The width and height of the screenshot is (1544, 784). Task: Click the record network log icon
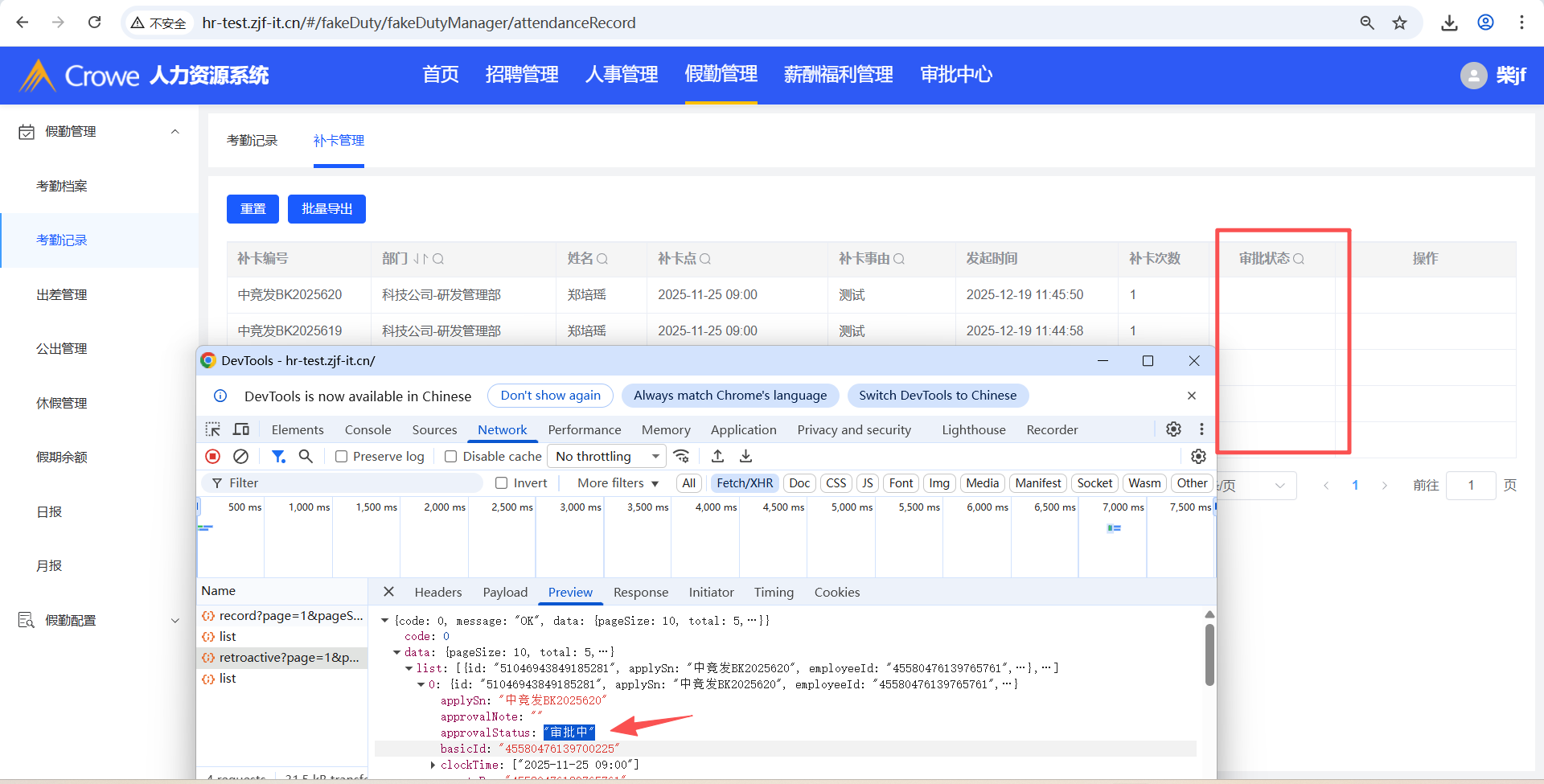(213, 457)
